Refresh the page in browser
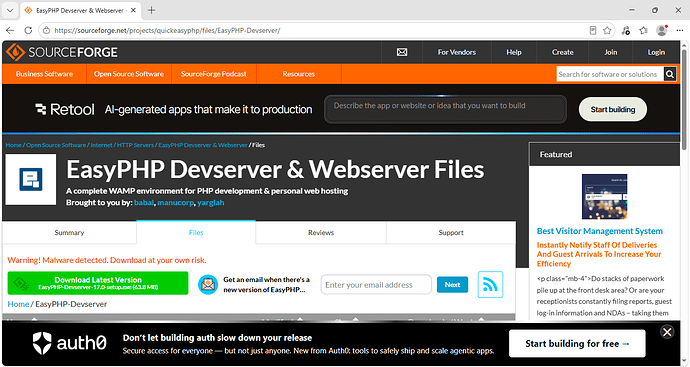The height and width of the screenshot is (367, 690). click(28, 30)
